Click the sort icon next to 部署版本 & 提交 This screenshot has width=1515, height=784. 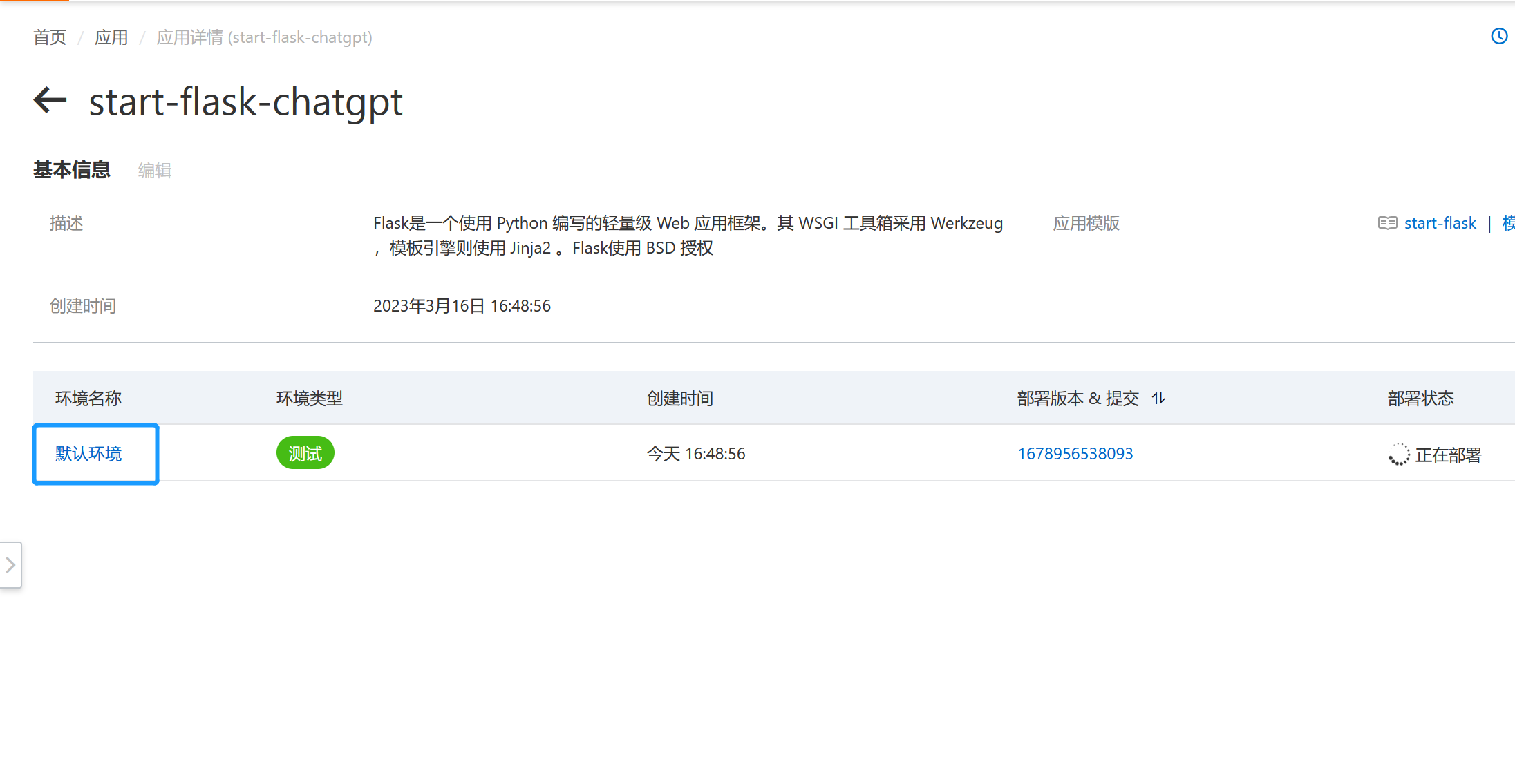pos(1158,399)
